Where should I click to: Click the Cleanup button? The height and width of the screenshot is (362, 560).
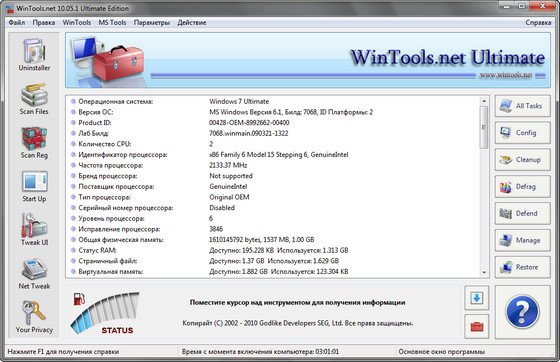pos(522,160)
